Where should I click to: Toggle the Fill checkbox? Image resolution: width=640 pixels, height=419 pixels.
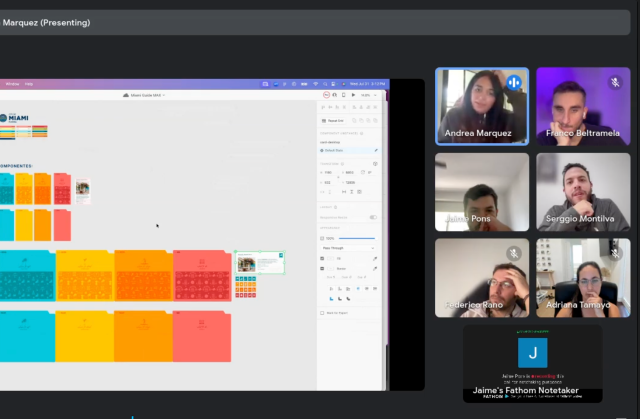(x=322, y=258)
